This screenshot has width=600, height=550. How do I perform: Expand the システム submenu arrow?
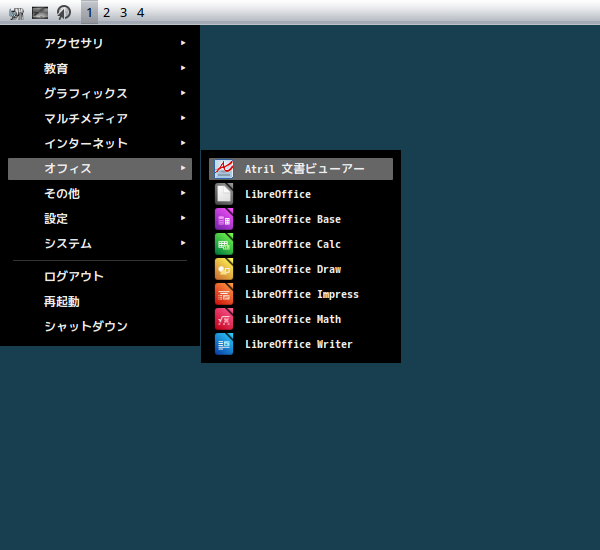click(183, 243)
